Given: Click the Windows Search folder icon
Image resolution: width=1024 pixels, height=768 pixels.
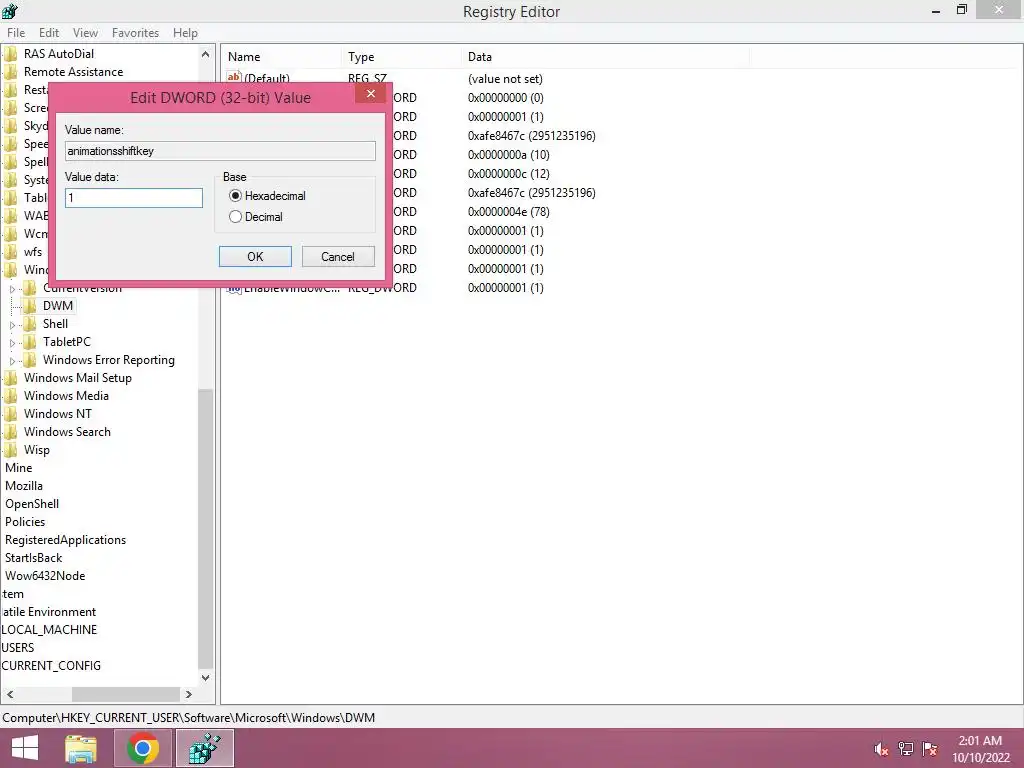Looking at the screenshot, I should (10, 432).
